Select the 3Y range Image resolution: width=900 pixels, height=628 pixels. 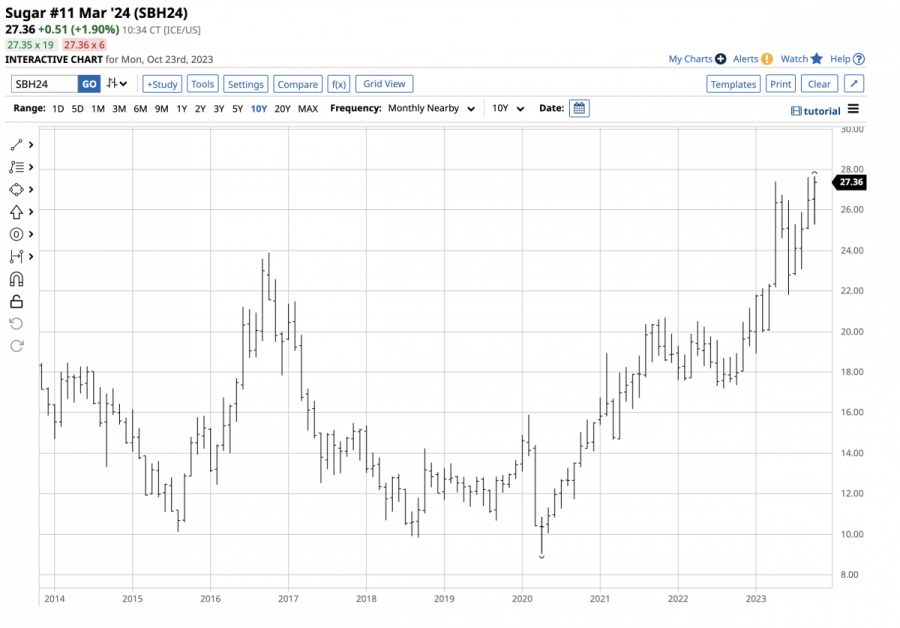click(219, 108)
